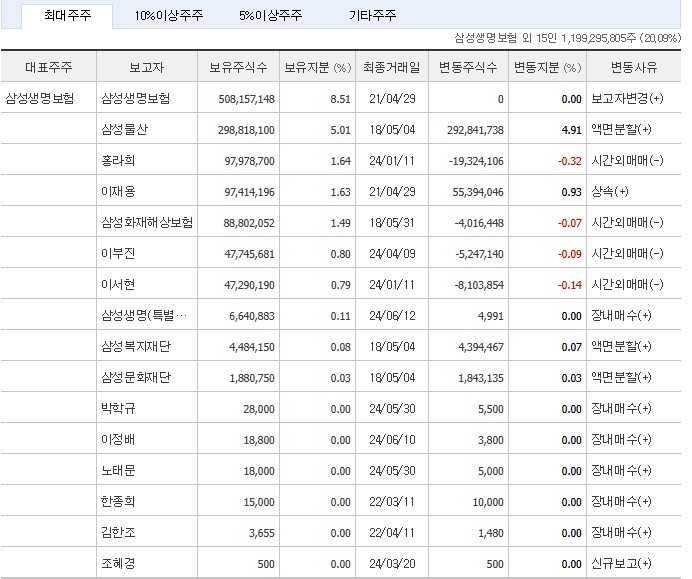Select reporter 삼성문화재단

coord(136,377)
